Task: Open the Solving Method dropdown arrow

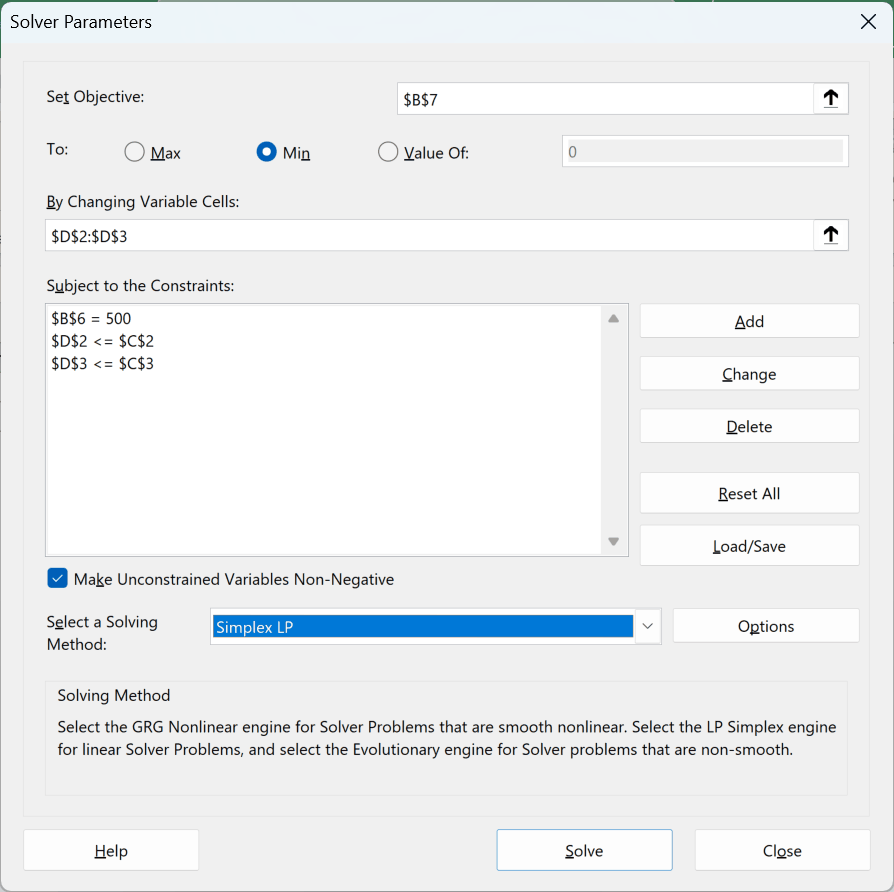Action: click(648, 626)
